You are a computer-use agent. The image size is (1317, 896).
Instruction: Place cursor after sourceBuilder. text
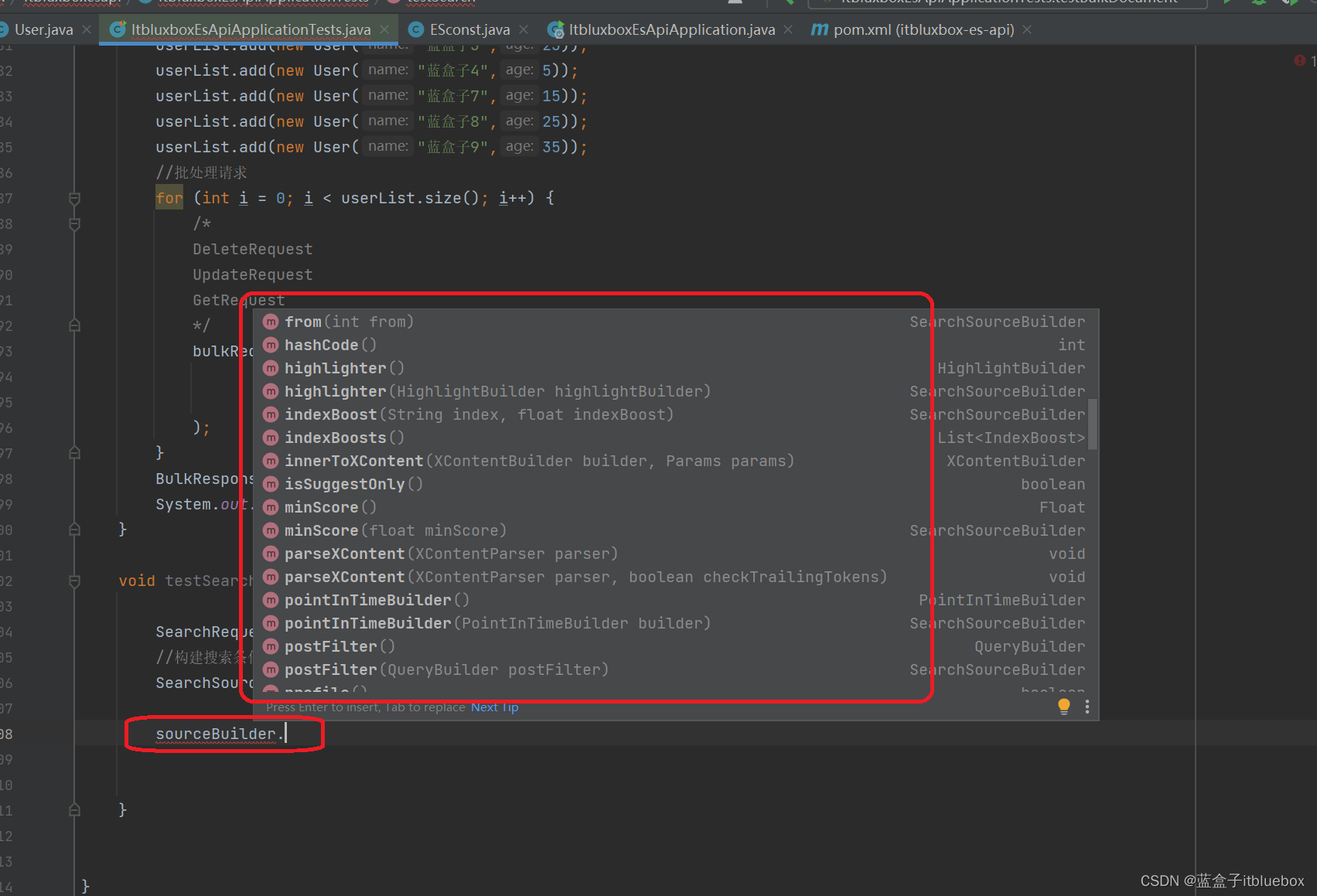285,734
